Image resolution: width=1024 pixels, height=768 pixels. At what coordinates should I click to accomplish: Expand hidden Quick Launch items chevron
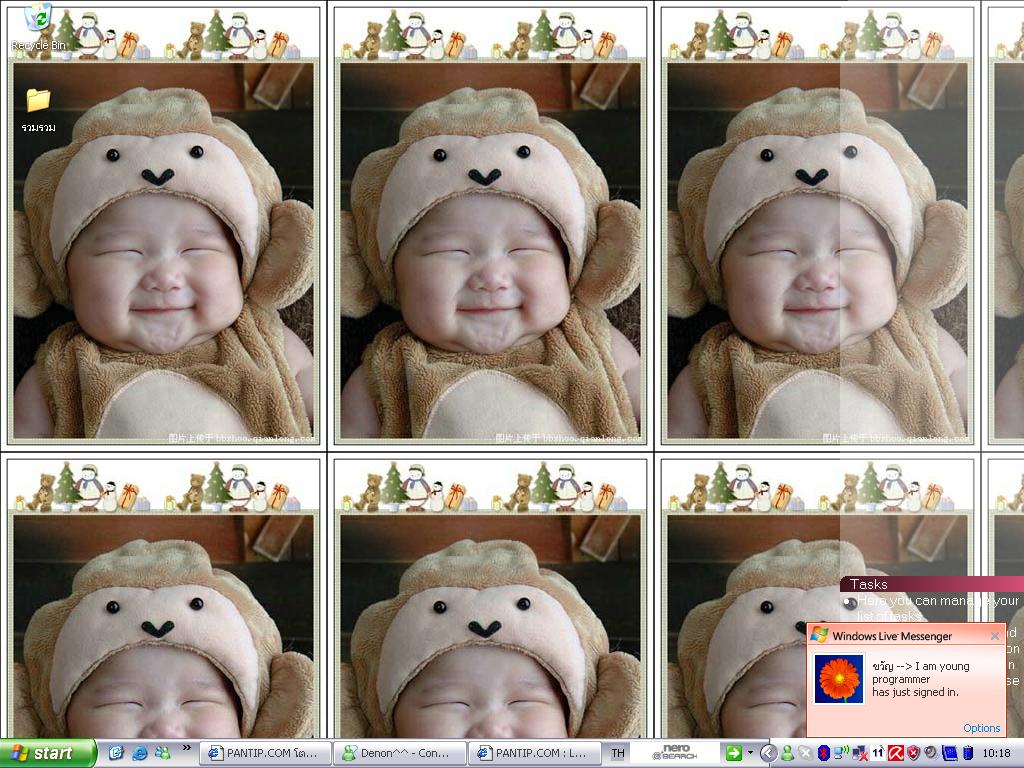[187, 748]
